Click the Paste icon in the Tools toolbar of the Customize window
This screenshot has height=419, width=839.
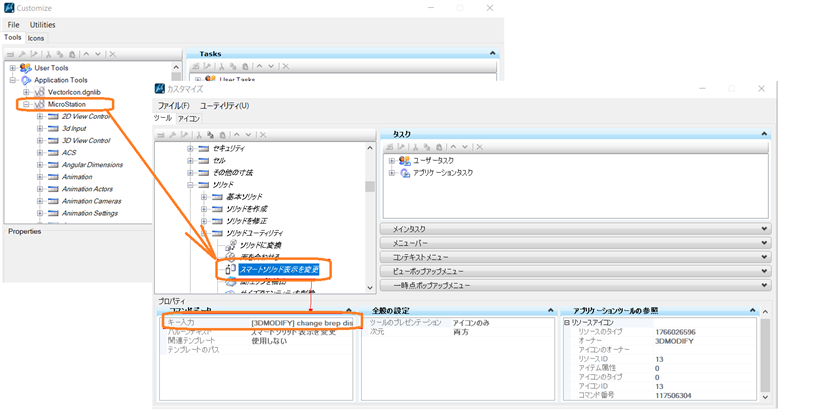click(x=72, y=54)
